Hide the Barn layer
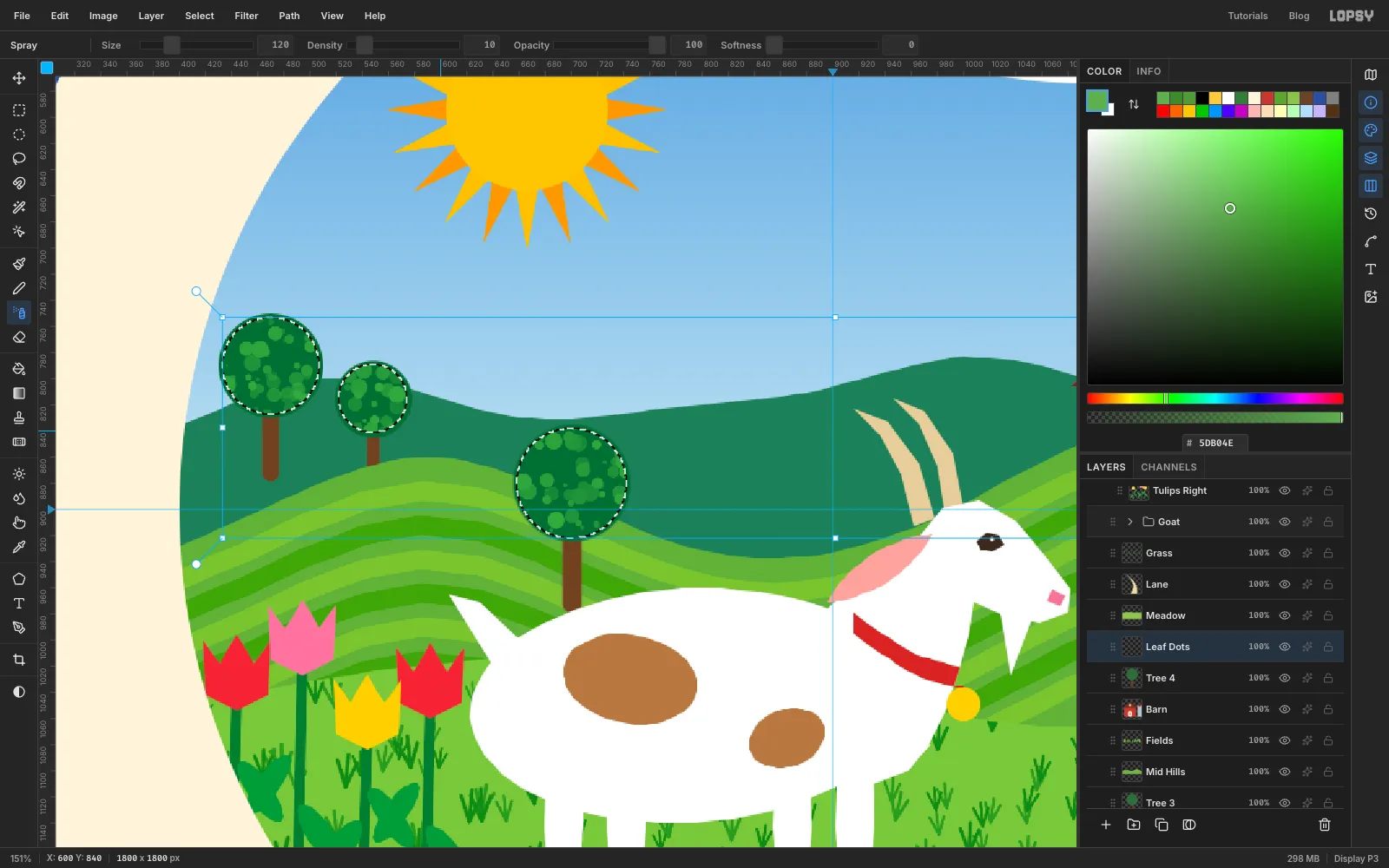The width and height of the screenshot is (1389, 868). [1285, 709]
